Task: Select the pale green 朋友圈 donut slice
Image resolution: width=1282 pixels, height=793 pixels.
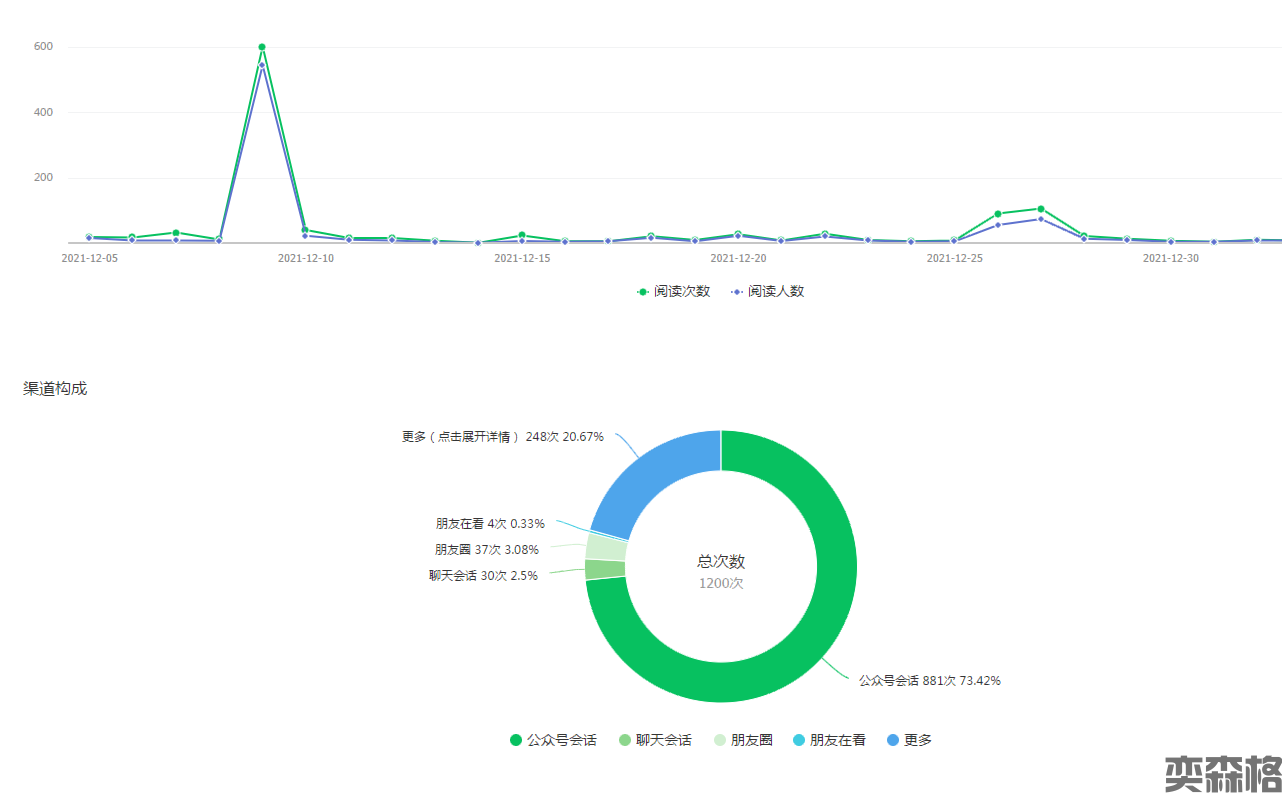Action: (x=606, y=547)
